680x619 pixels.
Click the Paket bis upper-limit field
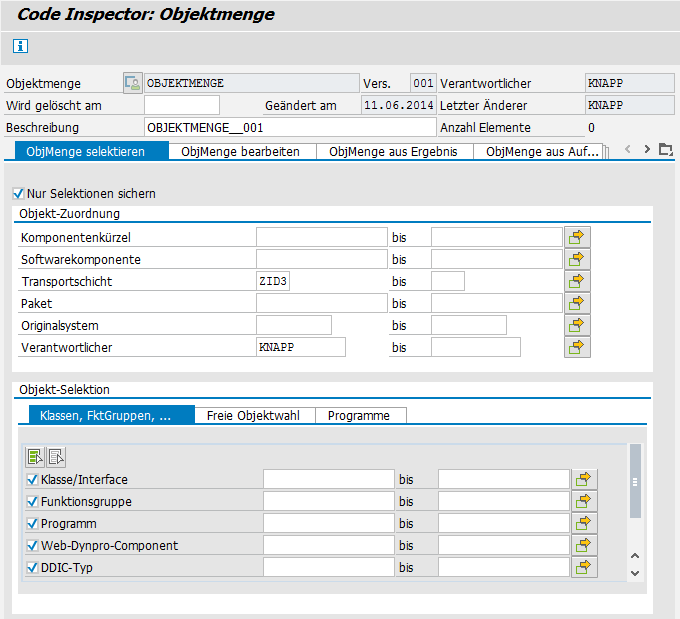pyautogui.click(x=497, y=303)
